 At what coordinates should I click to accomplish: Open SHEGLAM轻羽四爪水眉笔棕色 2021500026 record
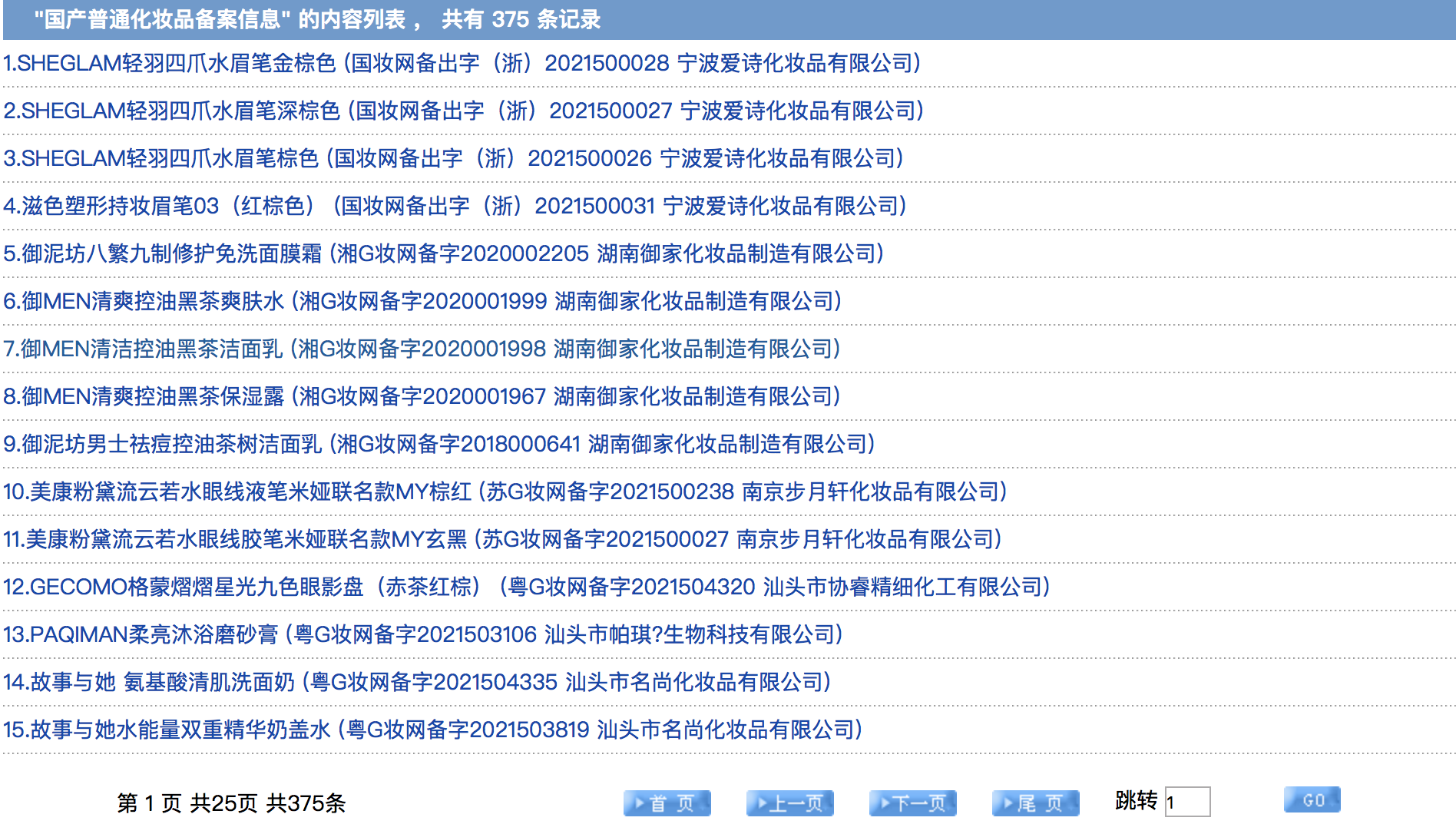tap(454, 158)
